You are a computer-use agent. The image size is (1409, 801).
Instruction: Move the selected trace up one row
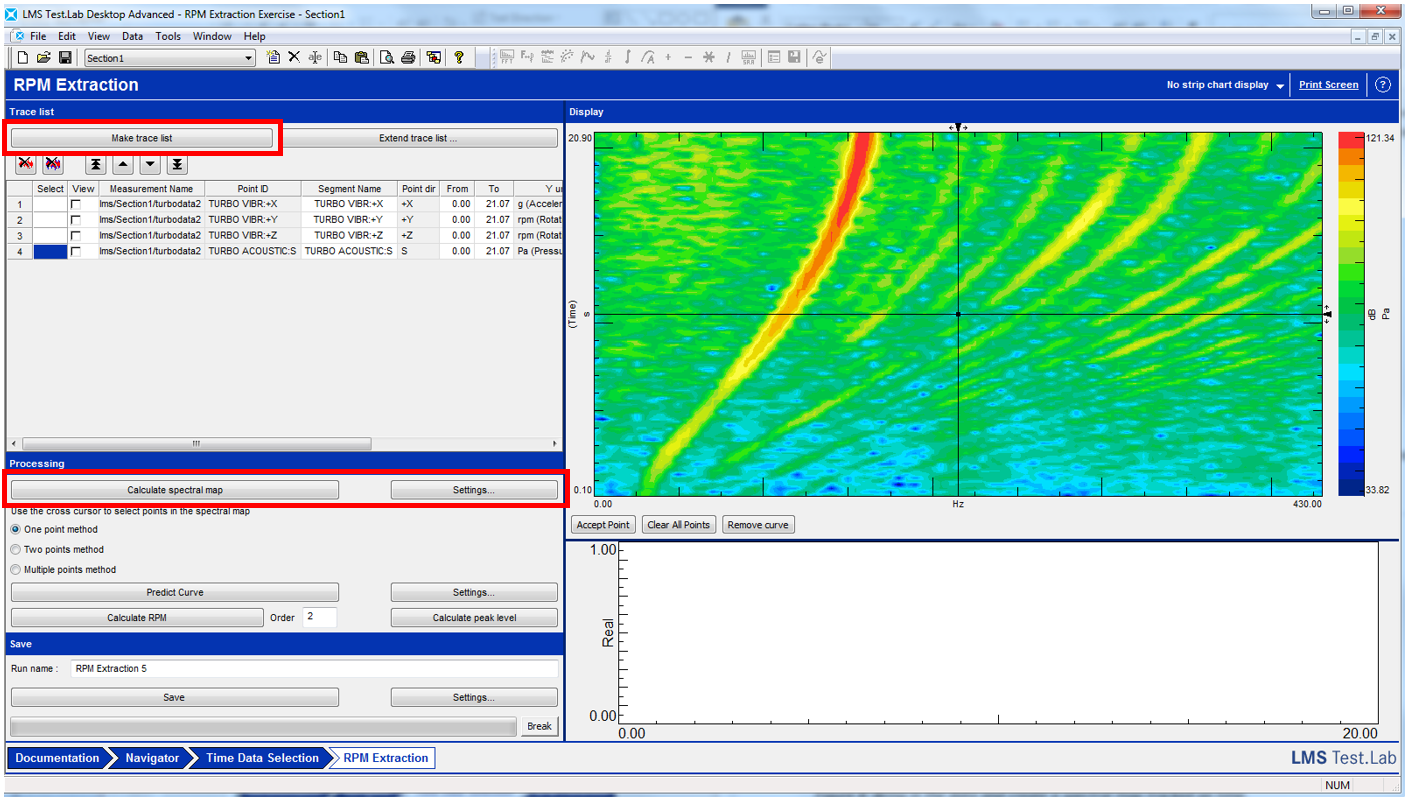[x=122, y=164]
